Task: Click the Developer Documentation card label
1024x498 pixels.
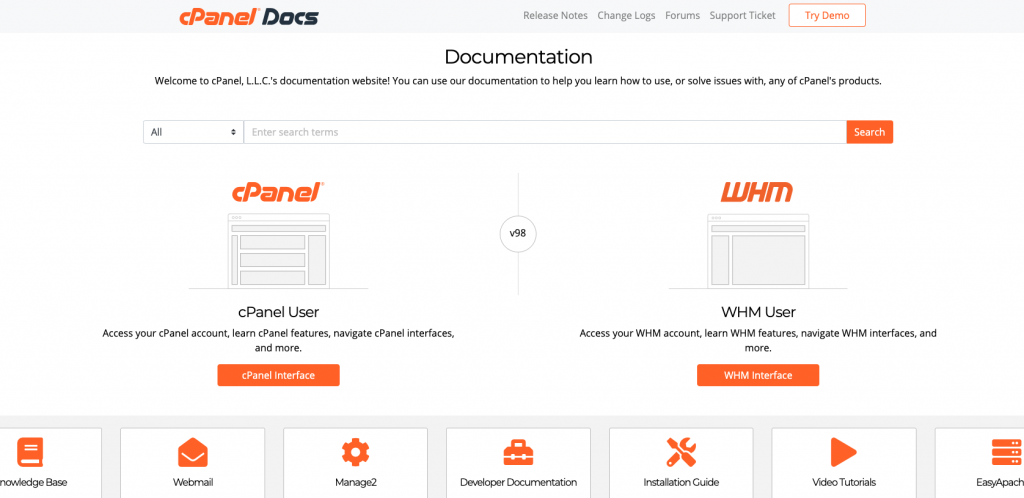Action: click(518, 483)
